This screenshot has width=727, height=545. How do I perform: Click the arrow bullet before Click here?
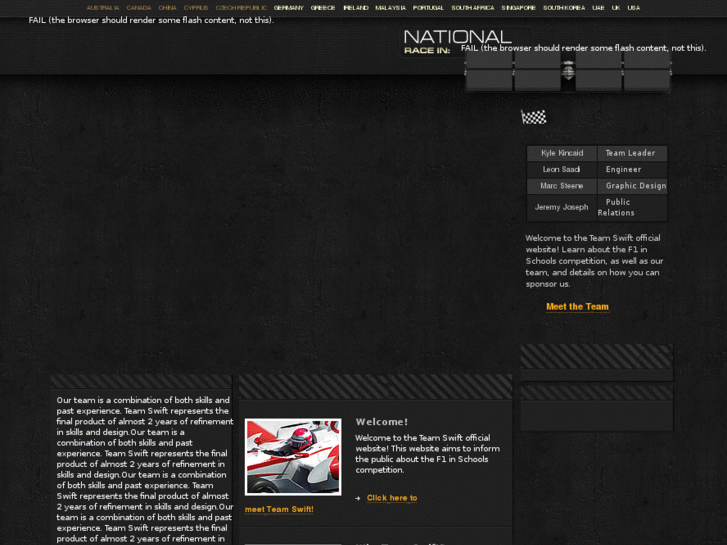coord(358,498)
